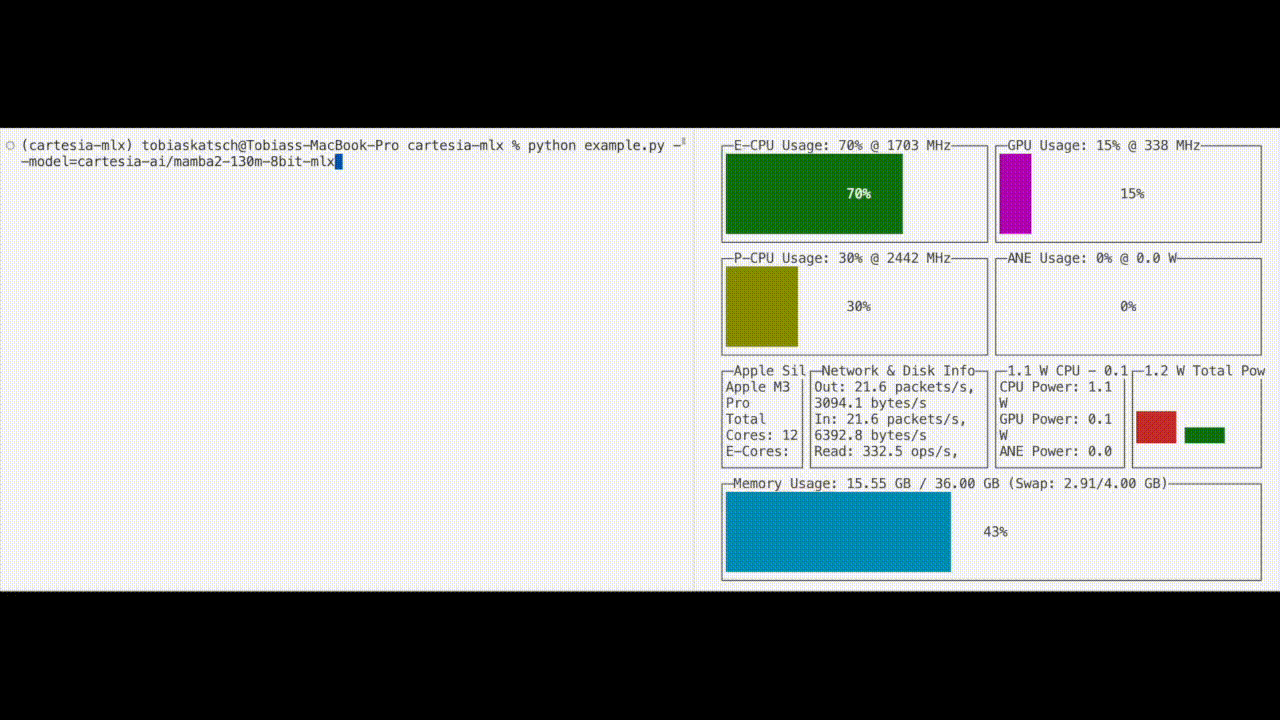Image resolution: width=1280 pixels, height=720 pixels.
Task: Click the 'ANE Usage: 0% @ 0.0 W' title
Action: tap(1092, 258)
